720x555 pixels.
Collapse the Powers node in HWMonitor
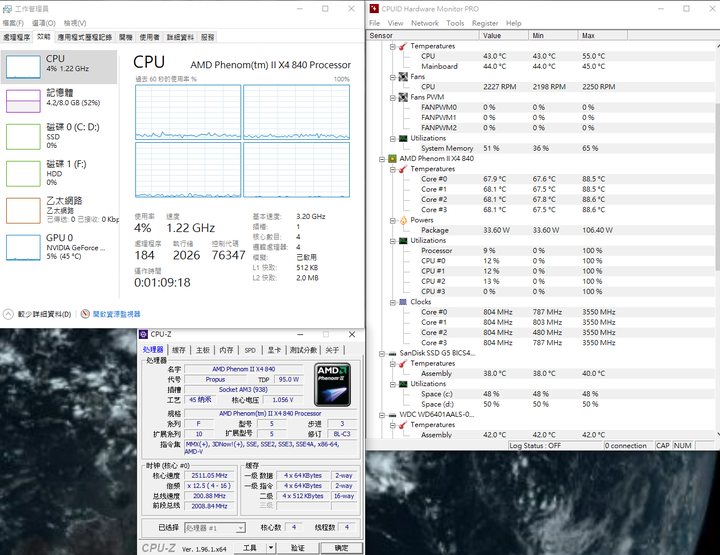coord(393,221)
